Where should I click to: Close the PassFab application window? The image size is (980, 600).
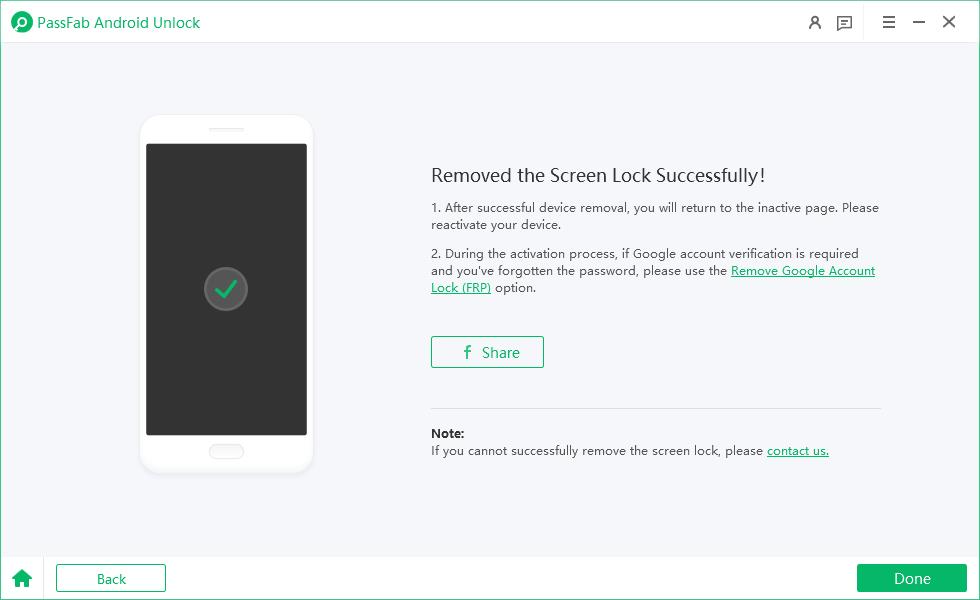[948, 21]
